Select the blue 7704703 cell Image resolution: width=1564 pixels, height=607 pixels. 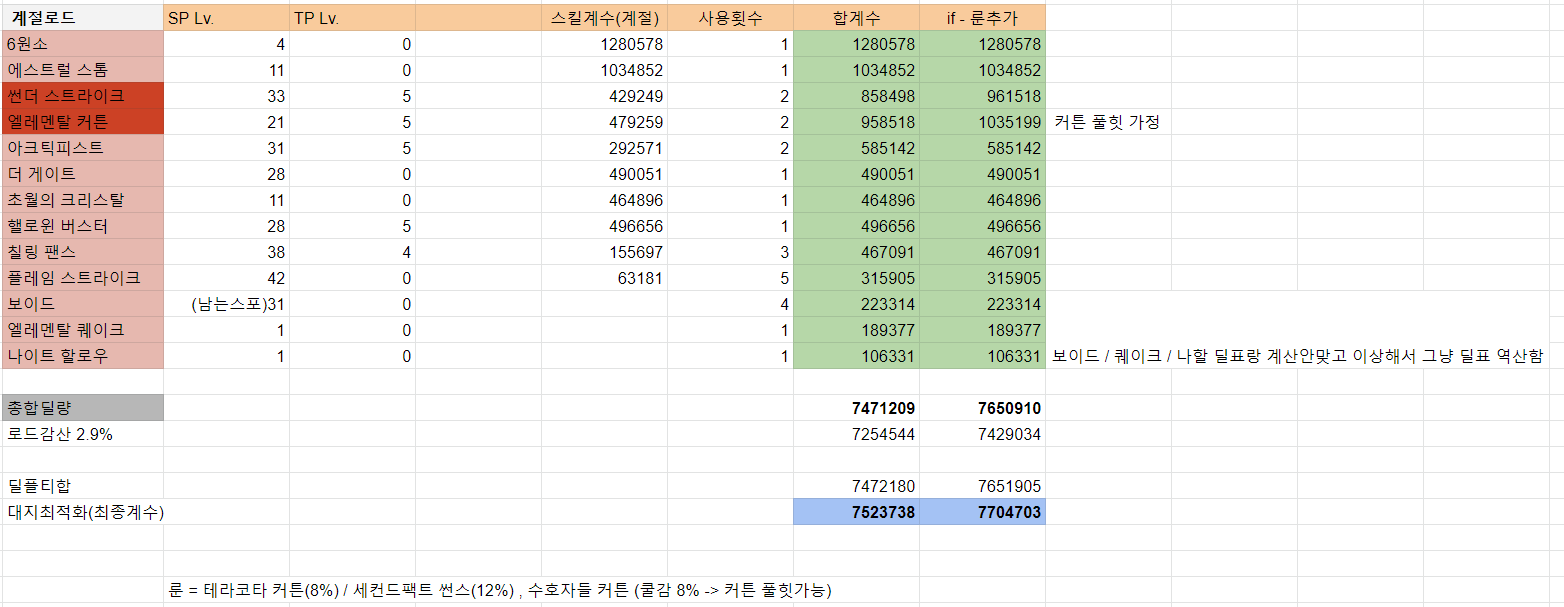point(982,512)
